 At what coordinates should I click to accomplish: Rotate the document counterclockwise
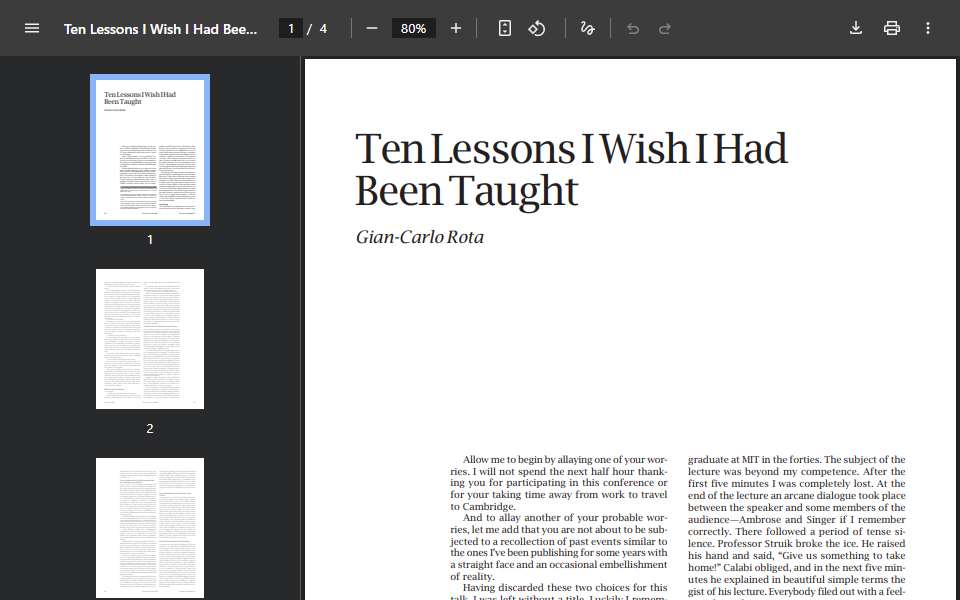tap(537, 28)
